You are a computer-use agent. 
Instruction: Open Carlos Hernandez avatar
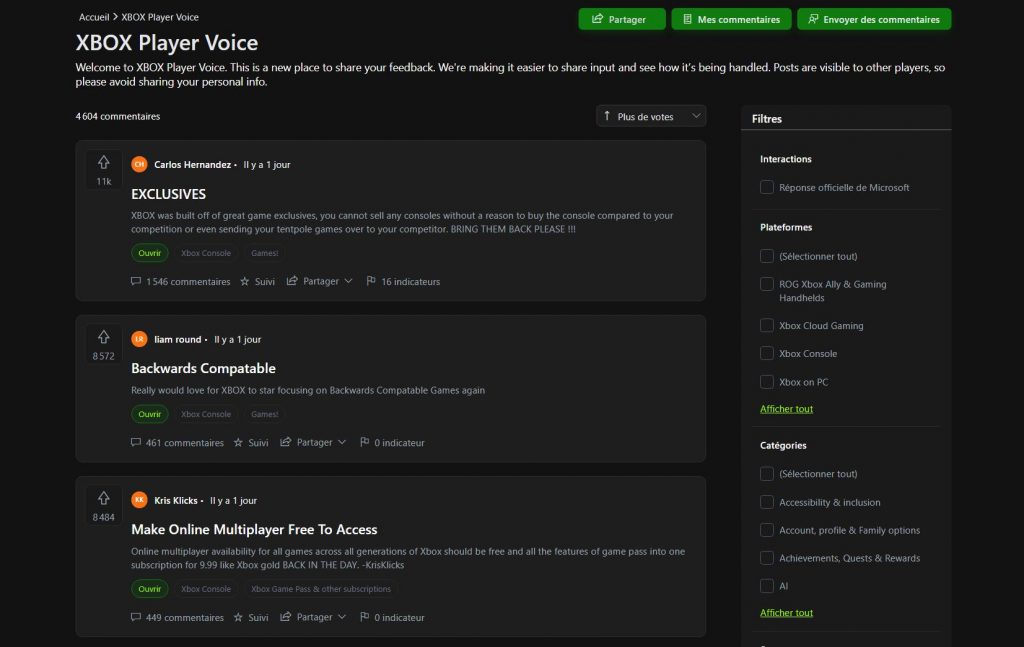tap(139, 165)
